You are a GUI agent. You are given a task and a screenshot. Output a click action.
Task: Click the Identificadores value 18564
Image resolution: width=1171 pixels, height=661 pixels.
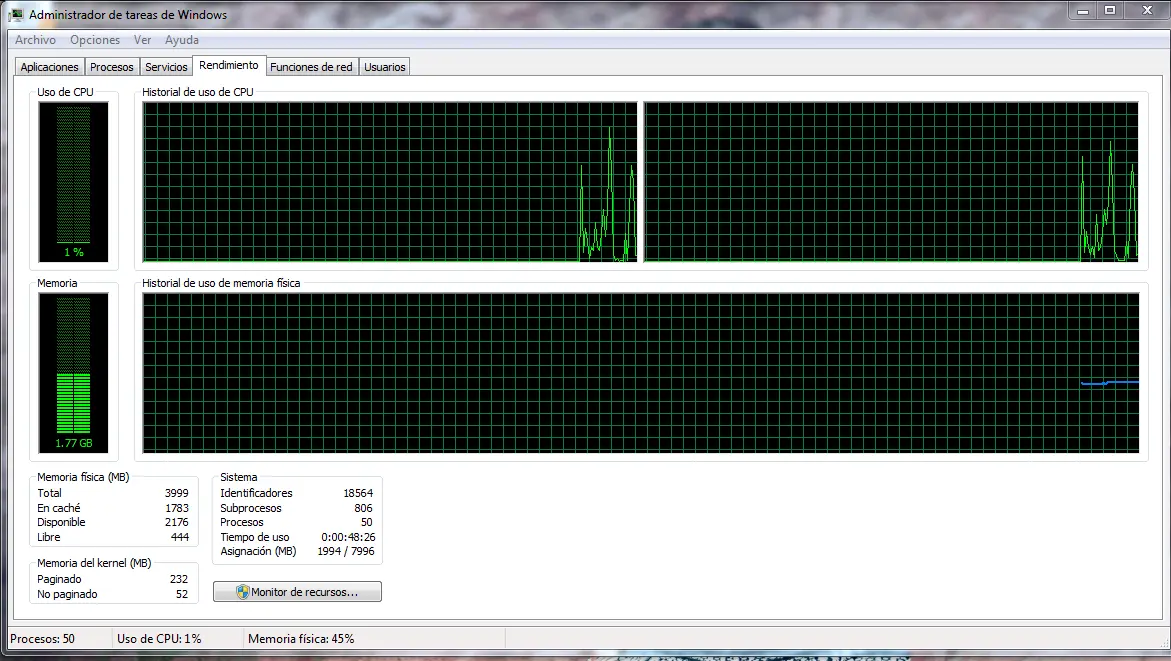358,493
